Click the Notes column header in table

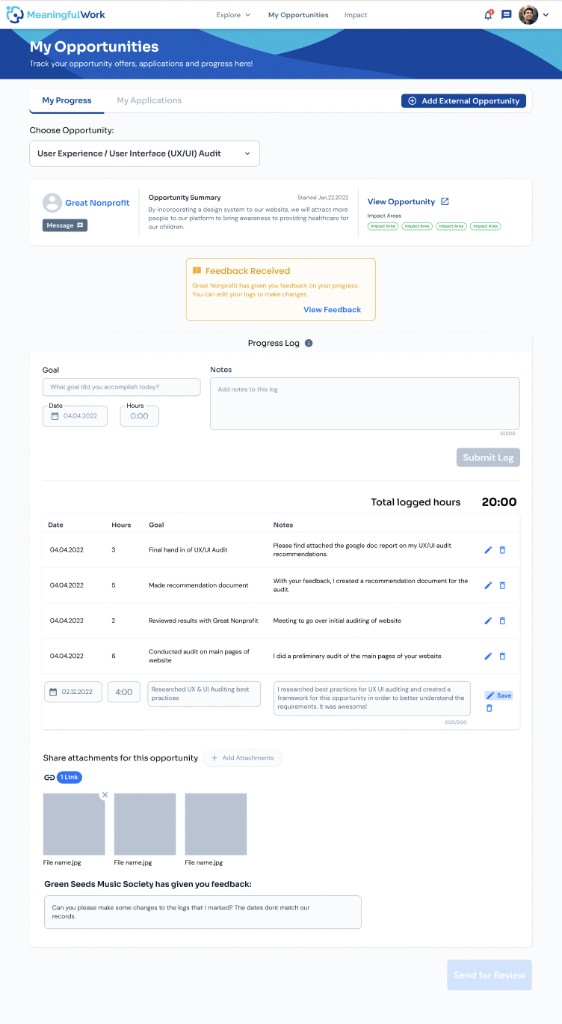283,524
